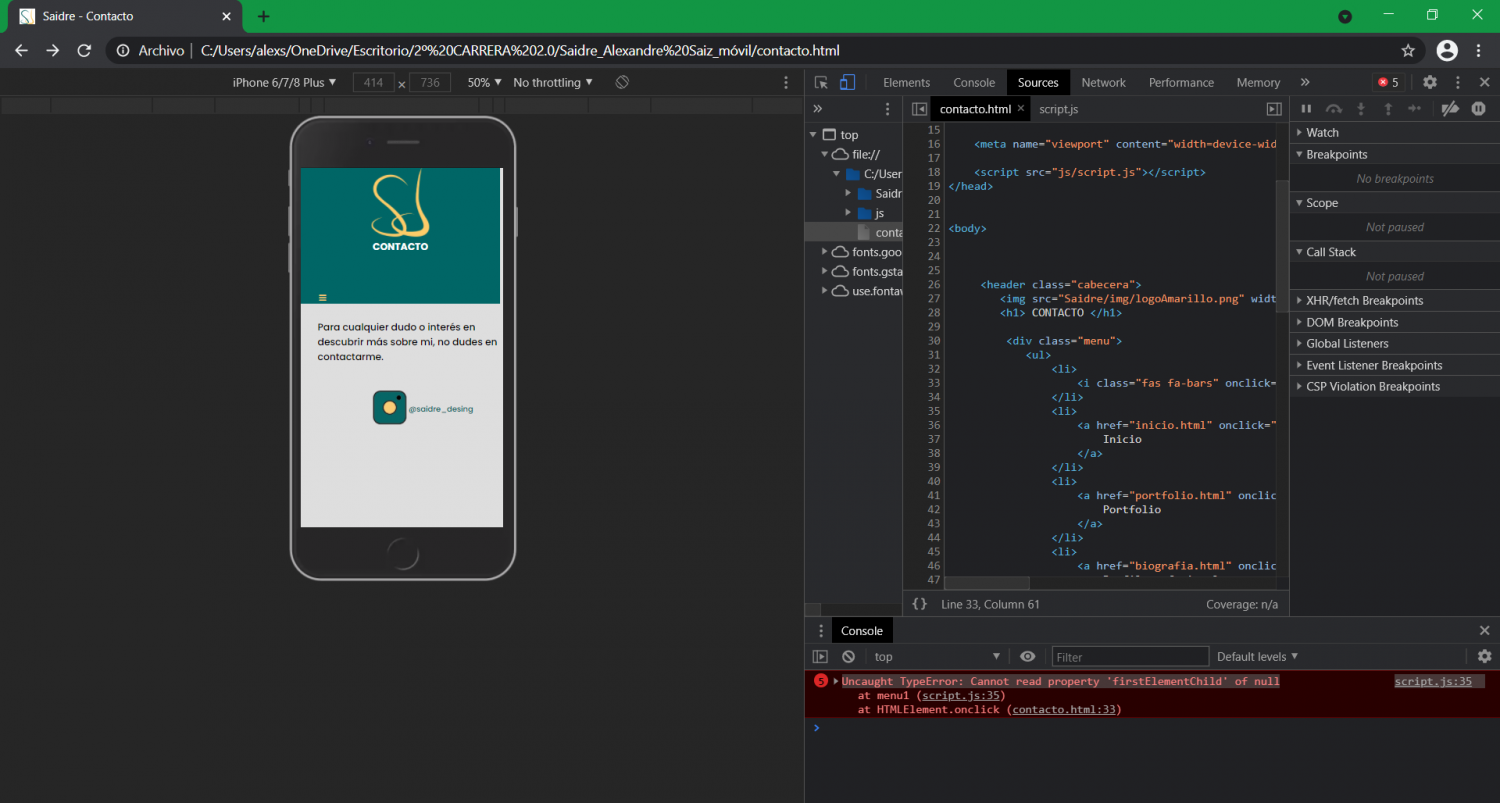Viewport: 1500px width, 803px height.
Task: Clear the console
Action: coord(848,657)
